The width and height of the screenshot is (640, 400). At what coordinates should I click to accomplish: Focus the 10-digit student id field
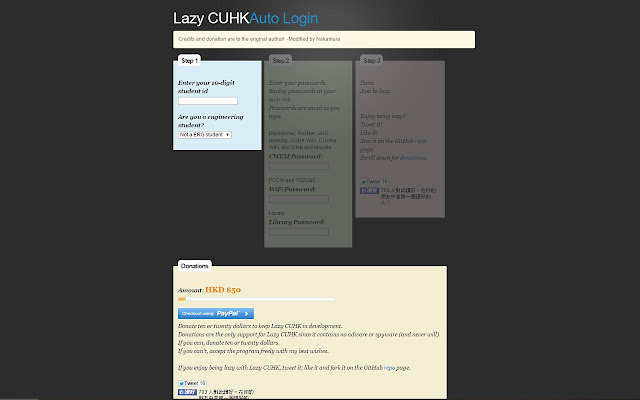coord(208,101)
